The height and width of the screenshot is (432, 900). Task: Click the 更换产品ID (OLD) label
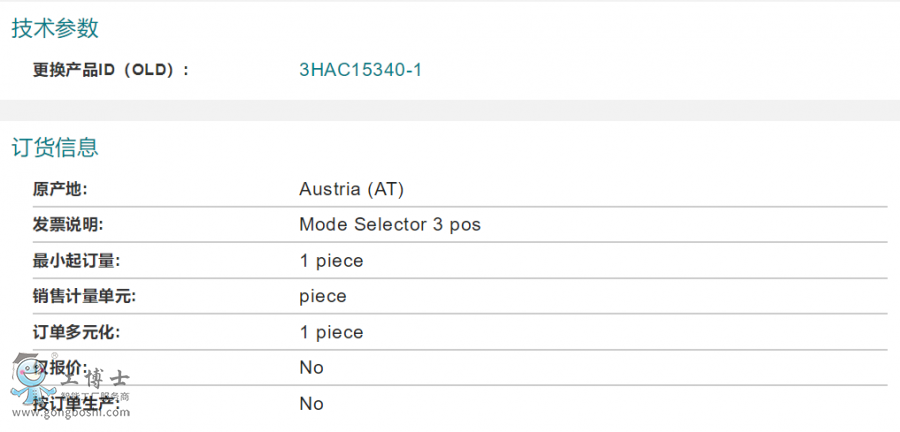coord(110,69)
